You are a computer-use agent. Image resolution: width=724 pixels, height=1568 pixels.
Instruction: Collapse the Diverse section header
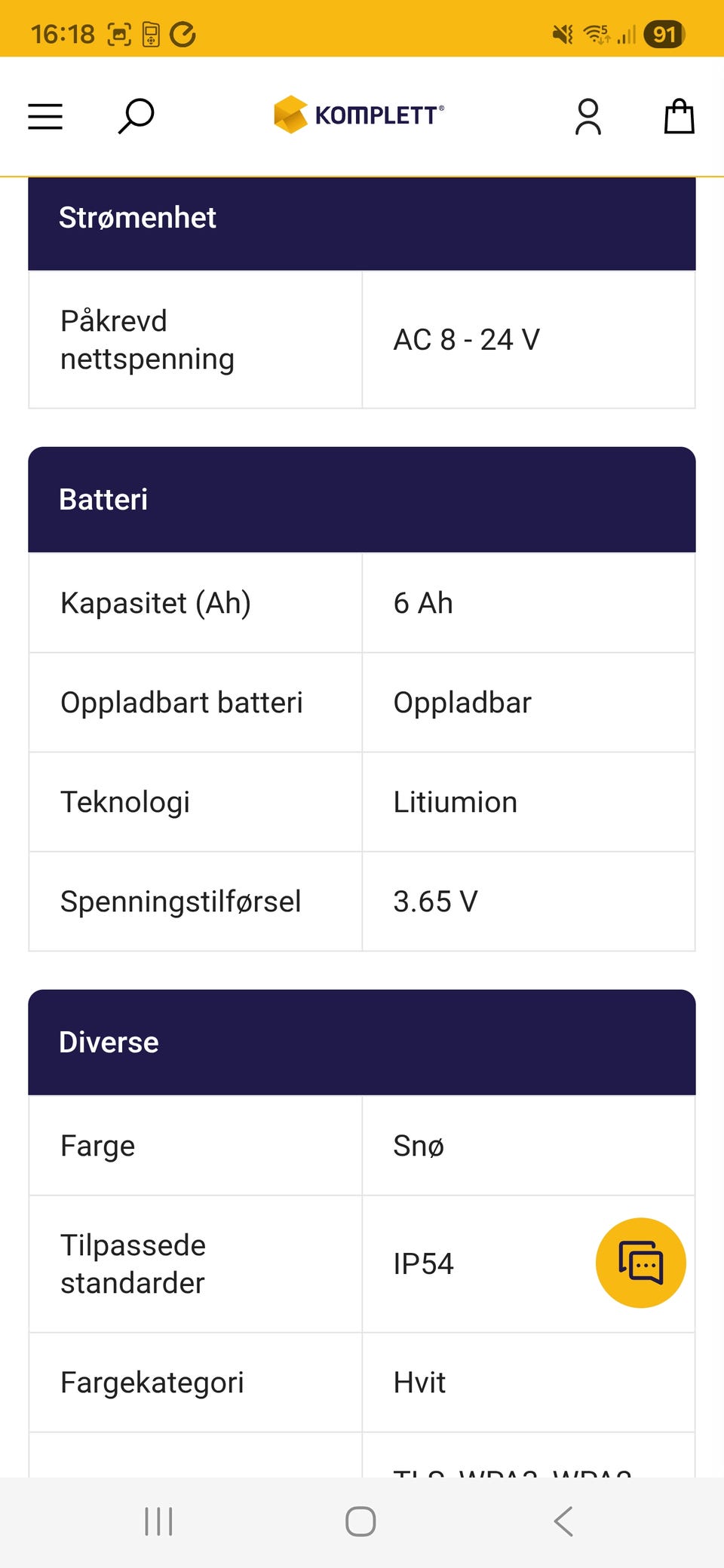pos(362,1043)
